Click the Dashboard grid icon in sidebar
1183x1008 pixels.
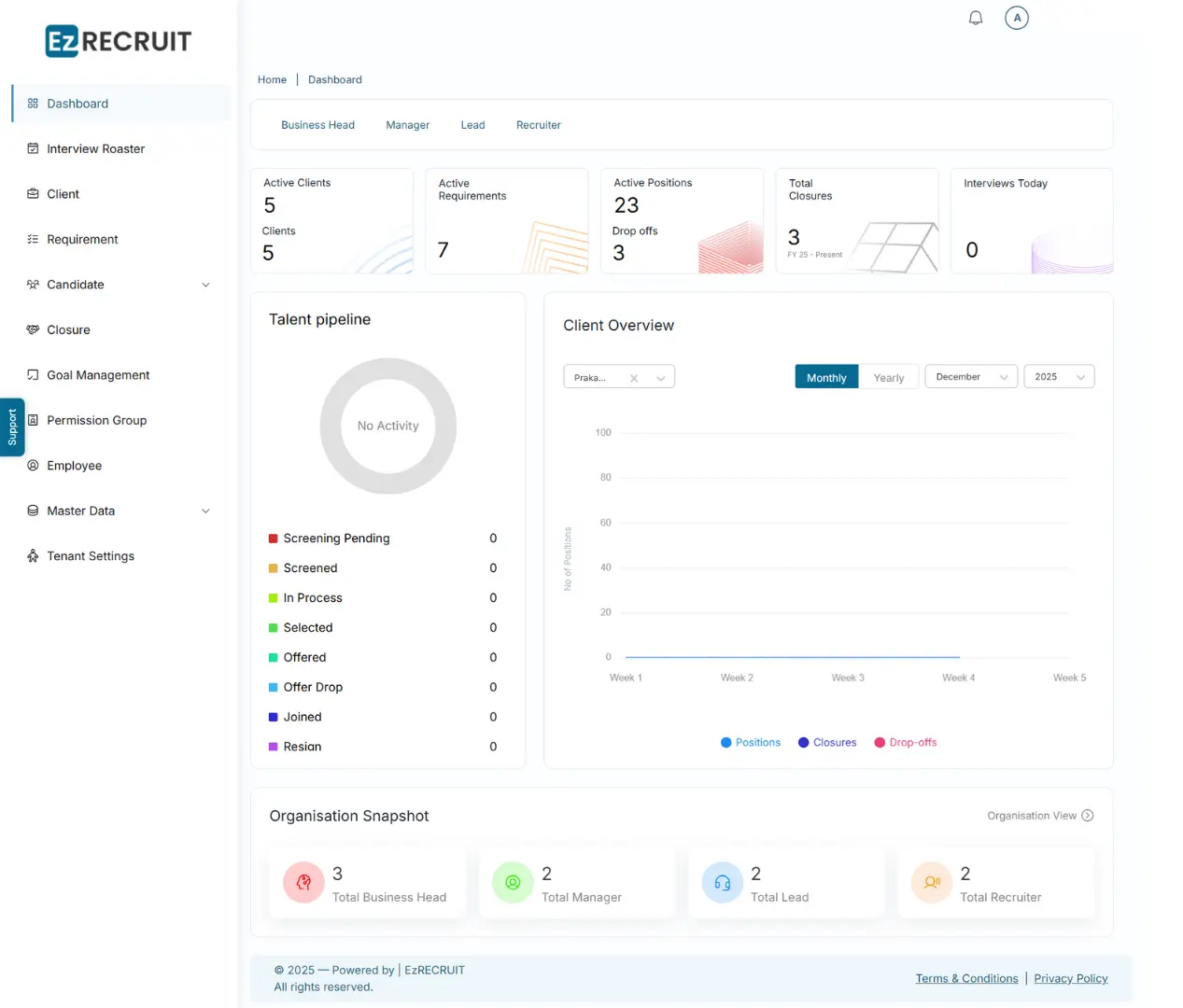tap(33, 104)
